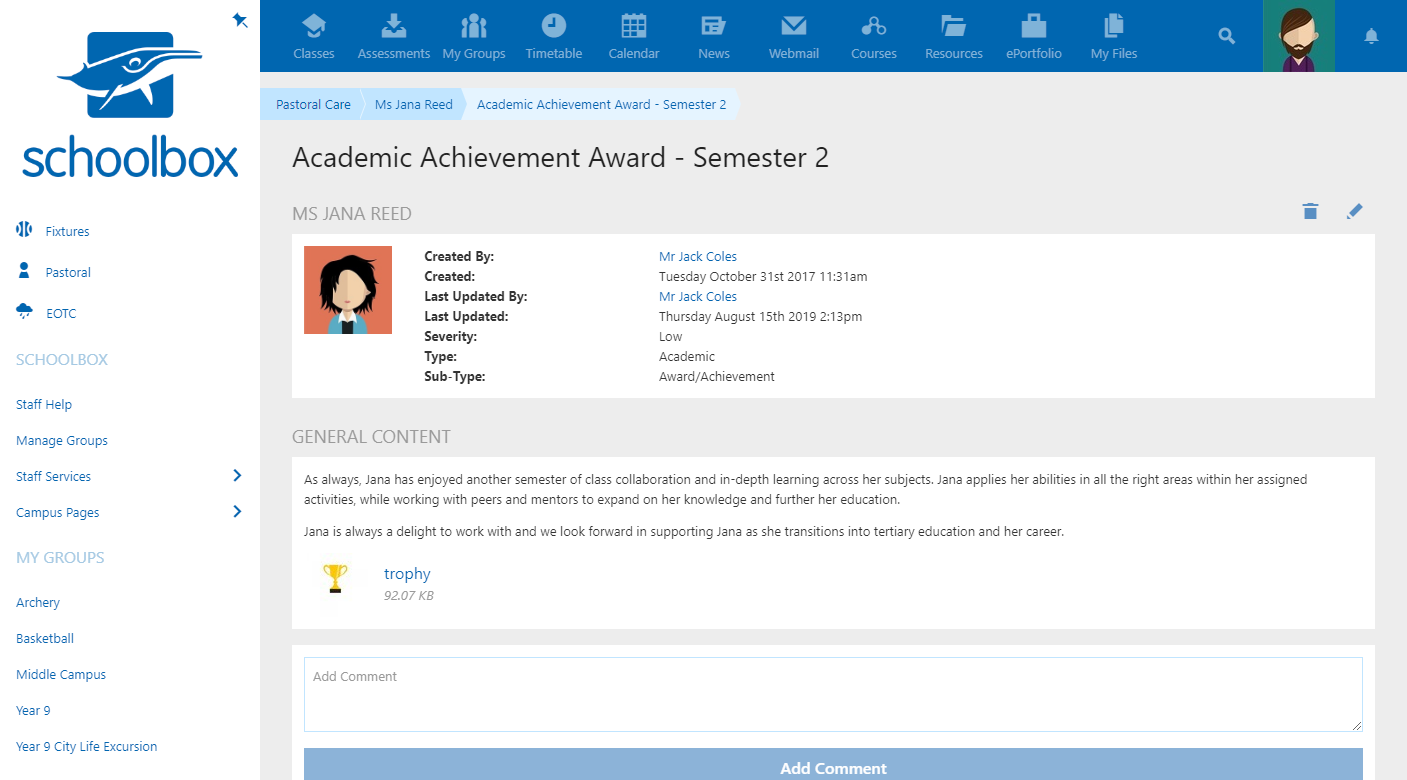Image resolution: width=1407 pixels, height=780 pixels.
Task: Click the 'Thursday August 15th 2019 2:13pm' value
Action: [760, 316]
